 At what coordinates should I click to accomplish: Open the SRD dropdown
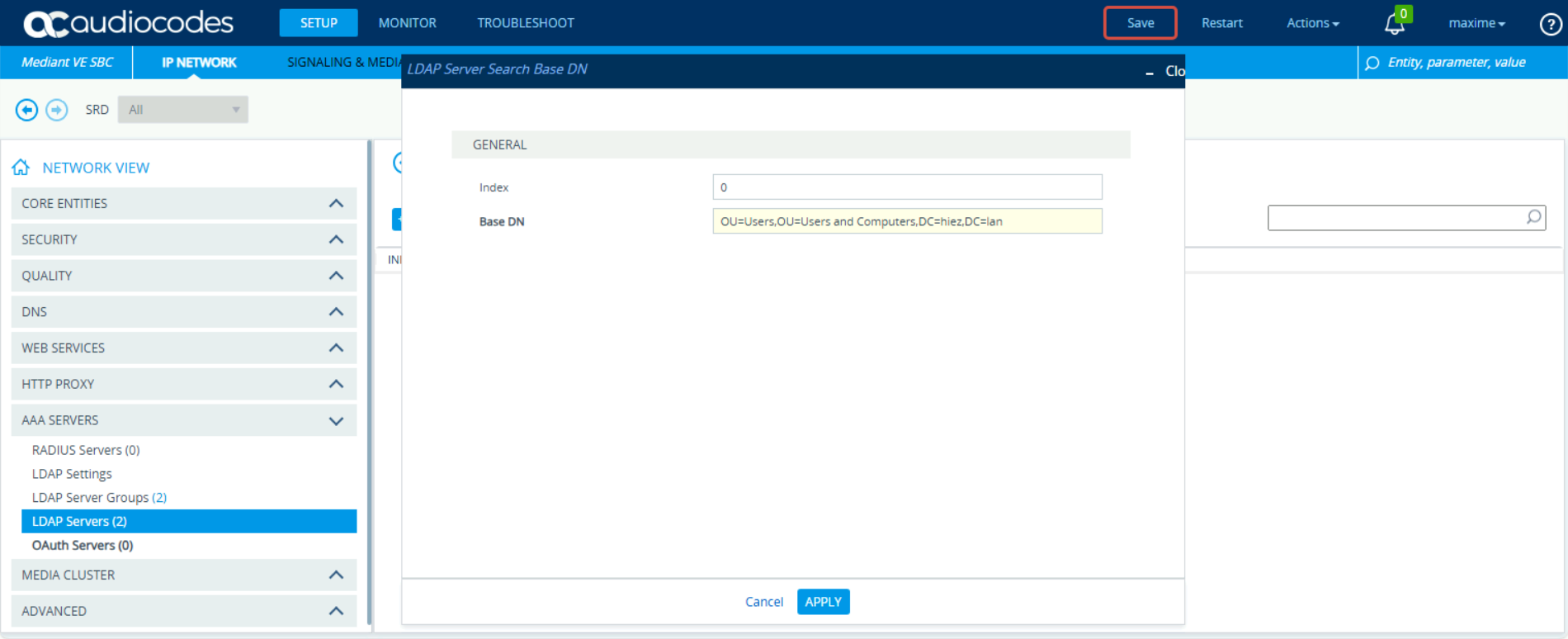(x=182, y=110)
